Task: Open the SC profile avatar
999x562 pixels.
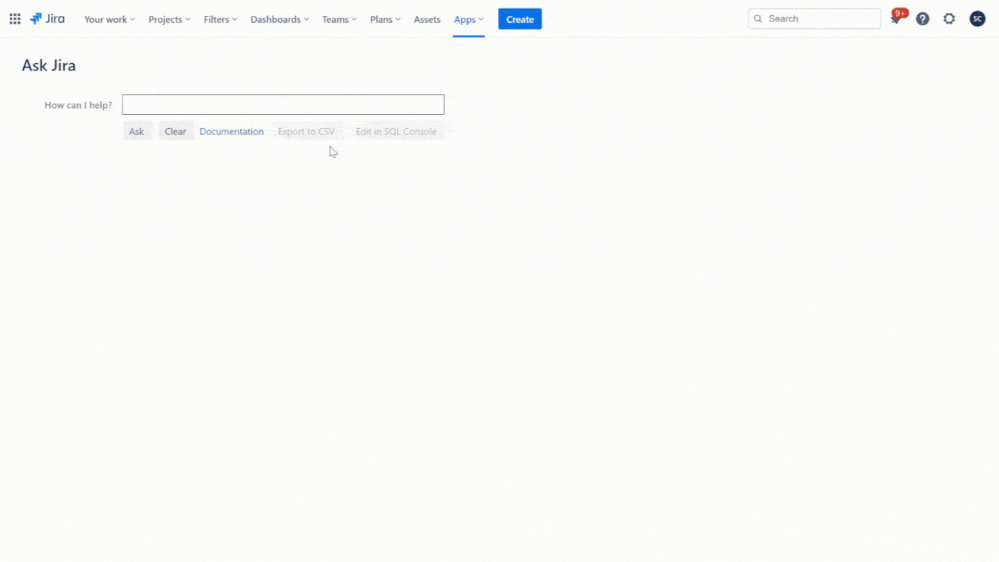Action: [x=977, y=19]
